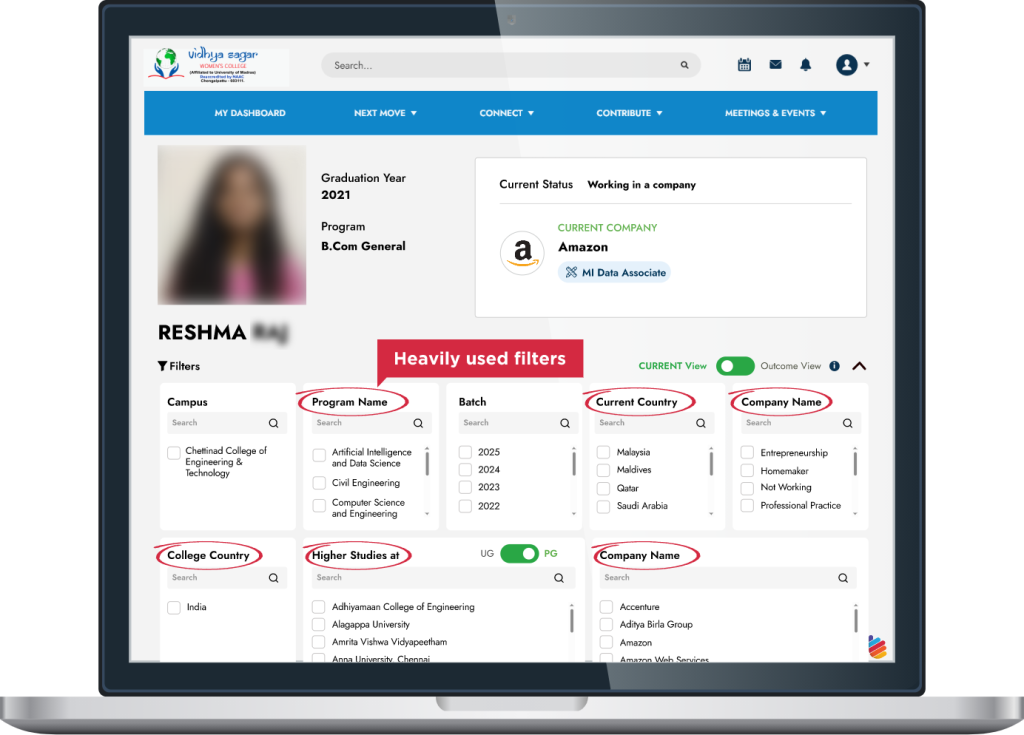Click the Amazon company logo
The height and width of the screenshot is (735, 1024).
click(x=522, y=254)
